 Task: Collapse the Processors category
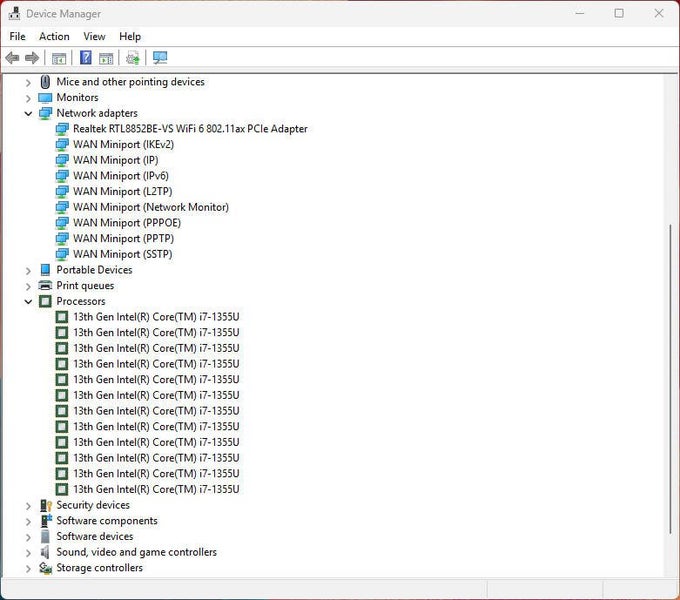(28, 301)
